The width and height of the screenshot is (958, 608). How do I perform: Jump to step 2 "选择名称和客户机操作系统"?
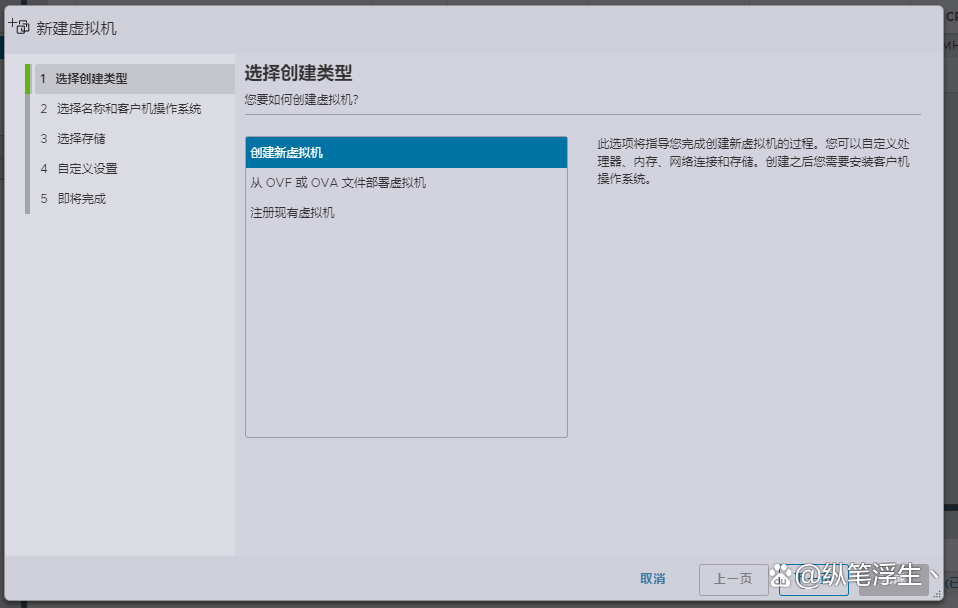[x=130, y=107]
